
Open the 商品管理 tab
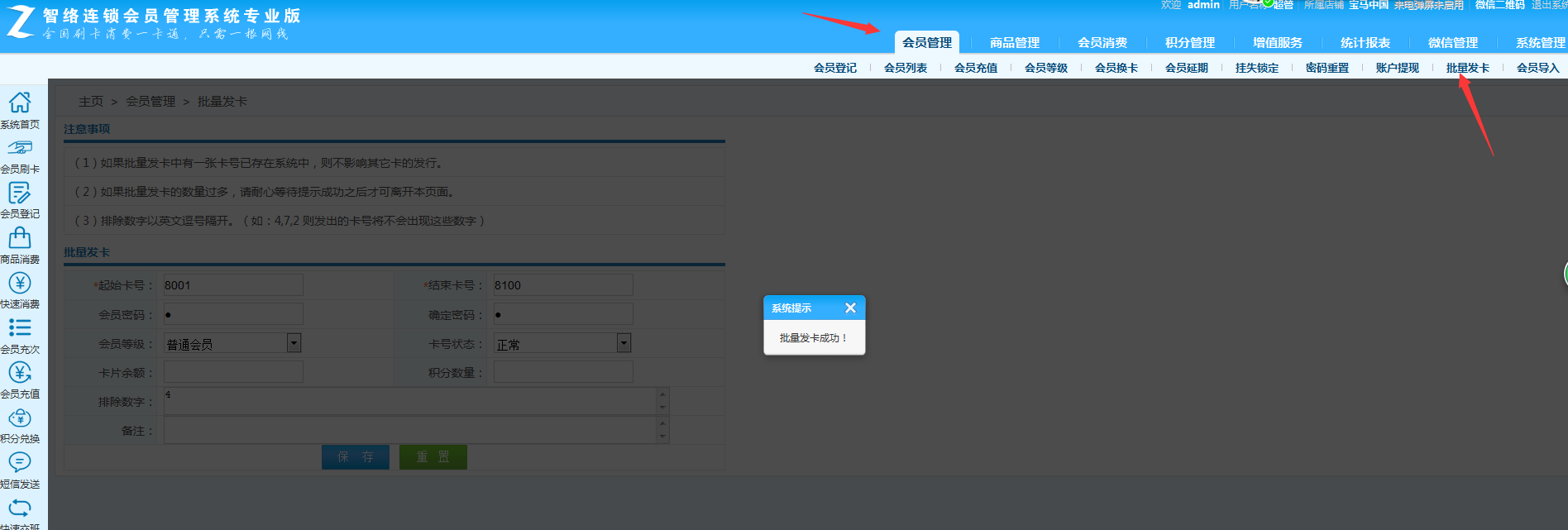[1014, 43]
